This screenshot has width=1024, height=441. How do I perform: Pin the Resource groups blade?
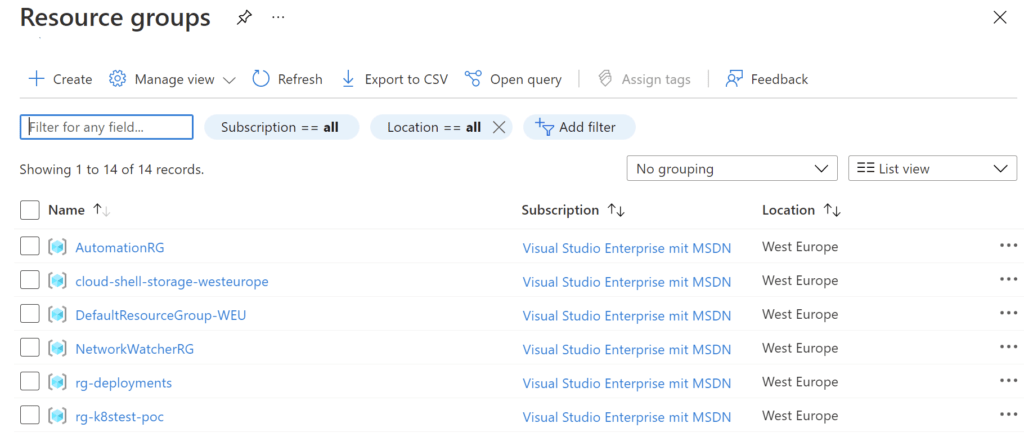click(x=244, y=18)
